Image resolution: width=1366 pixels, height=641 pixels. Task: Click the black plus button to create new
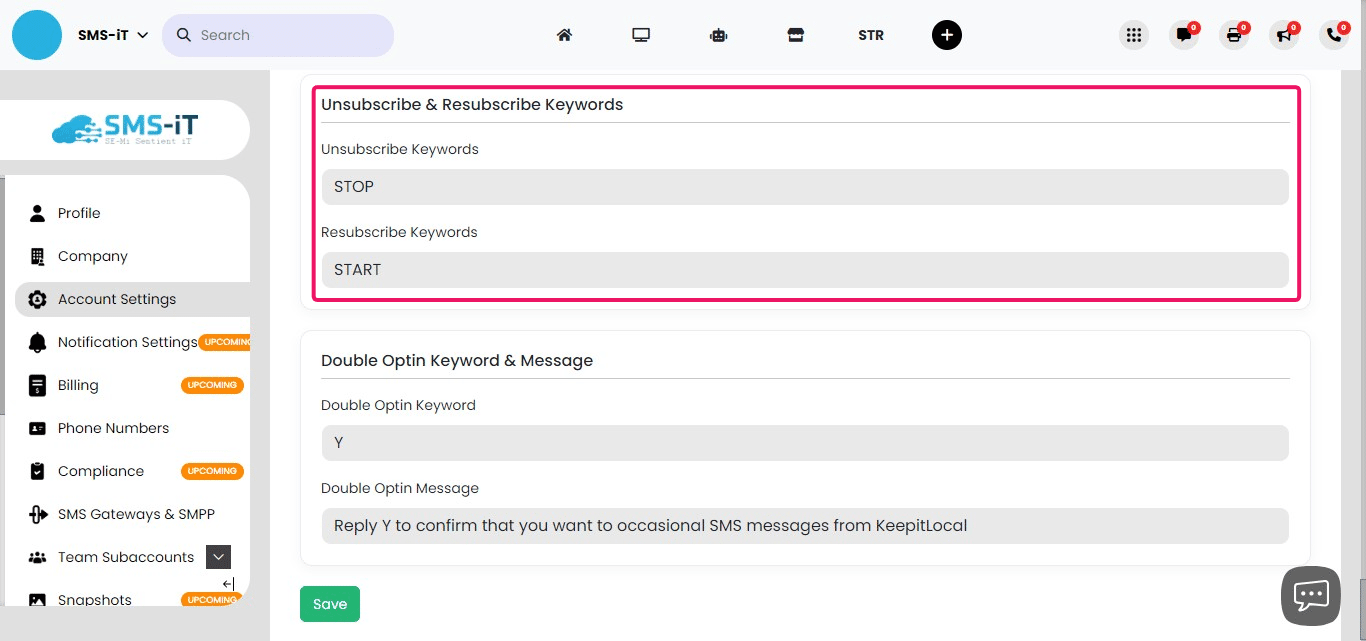(946, 34)
